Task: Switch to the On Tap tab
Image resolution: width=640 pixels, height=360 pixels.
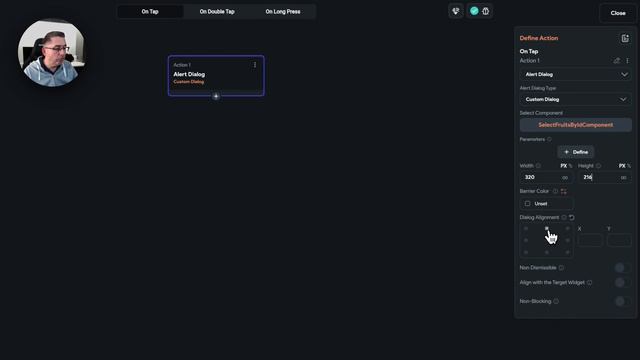Action: [150, 11]
